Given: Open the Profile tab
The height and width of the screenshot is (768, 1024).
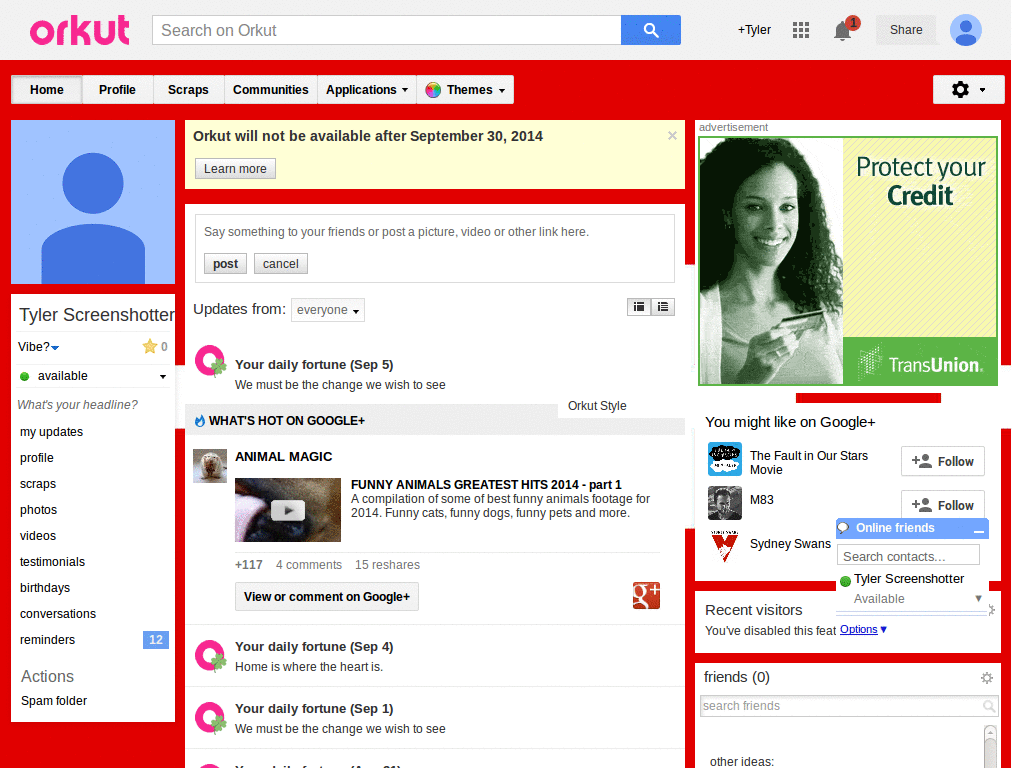Looking at the screenshot, I should [x=118, y=89].
